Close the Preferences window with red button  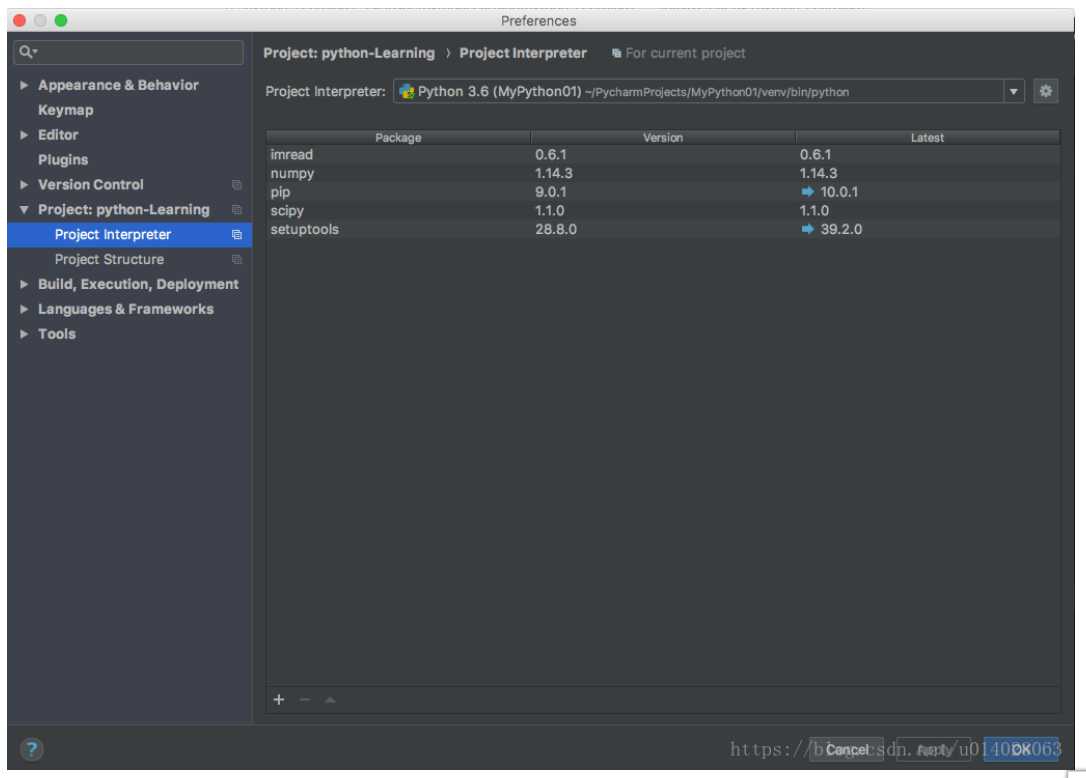(19, 20)
